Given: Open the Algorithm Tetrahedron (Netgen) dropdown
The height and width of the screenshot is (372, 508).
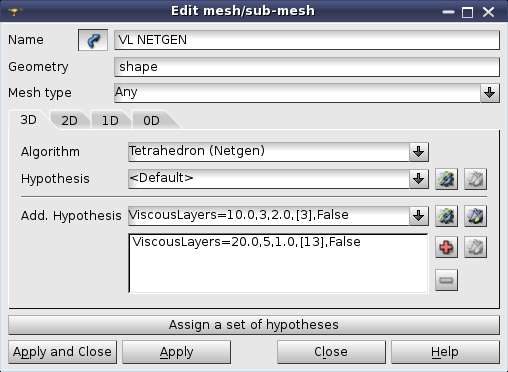Looking at the screenshot, I should [419, 152].
